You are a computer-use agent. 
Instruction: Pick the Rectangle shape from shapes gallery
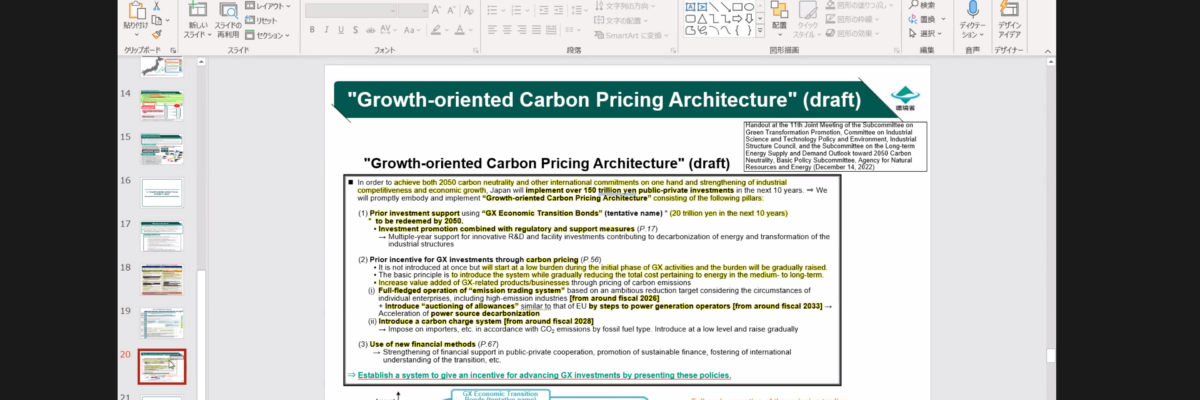[x=736, y=6]
